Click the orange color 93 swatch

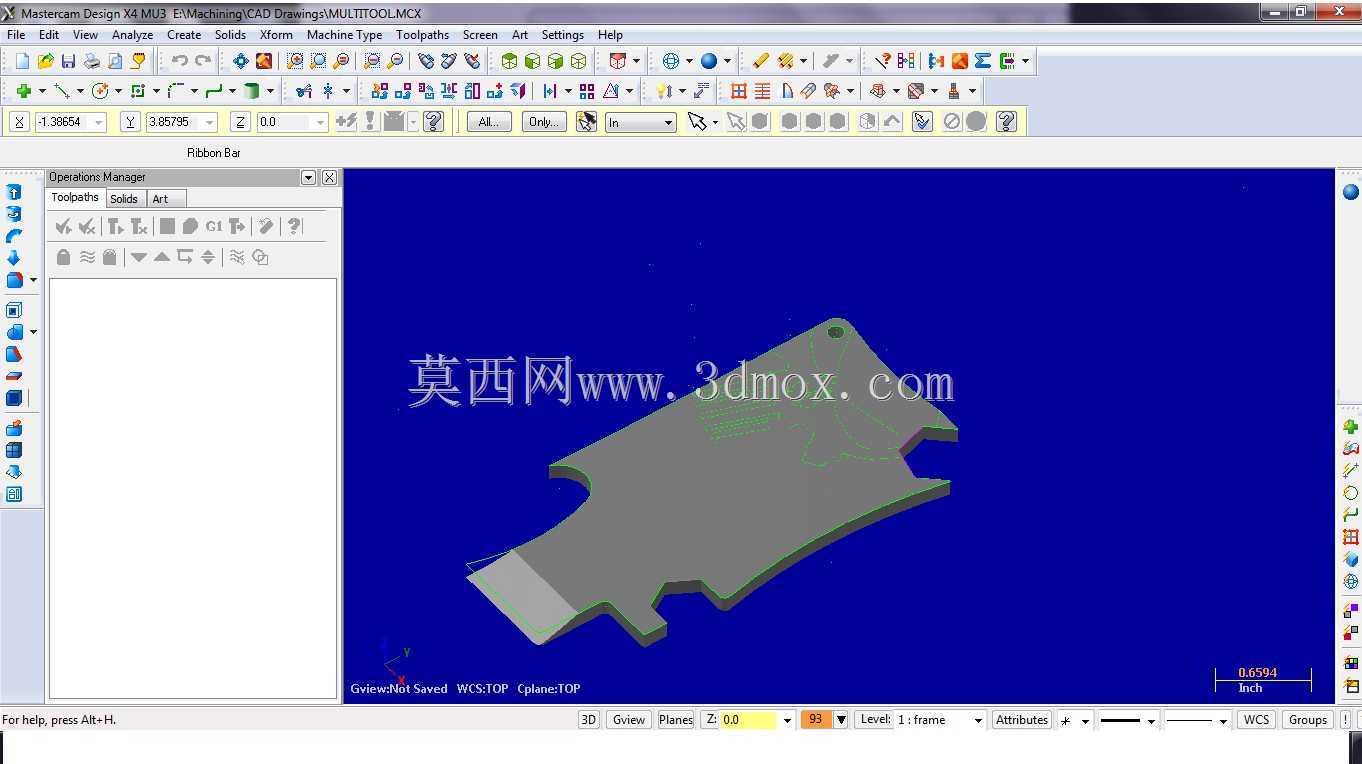(x=816, y=720)
